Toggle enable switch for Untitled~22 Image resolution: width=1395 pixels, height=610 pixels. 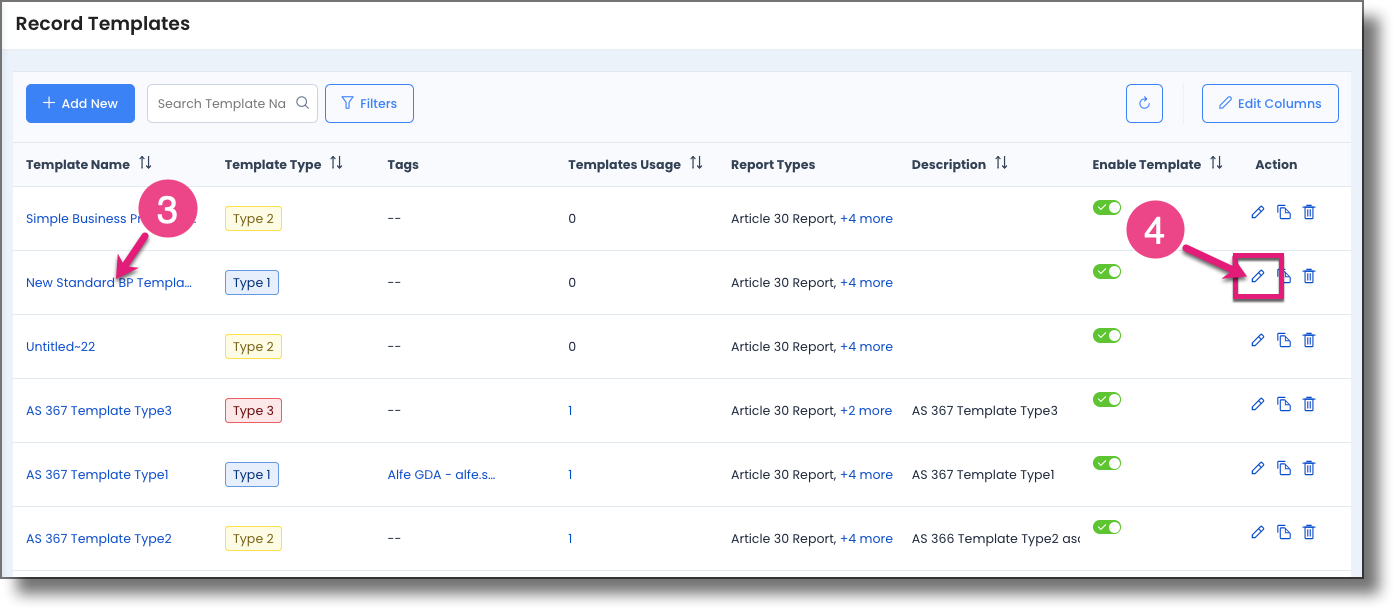point(1107,335)
